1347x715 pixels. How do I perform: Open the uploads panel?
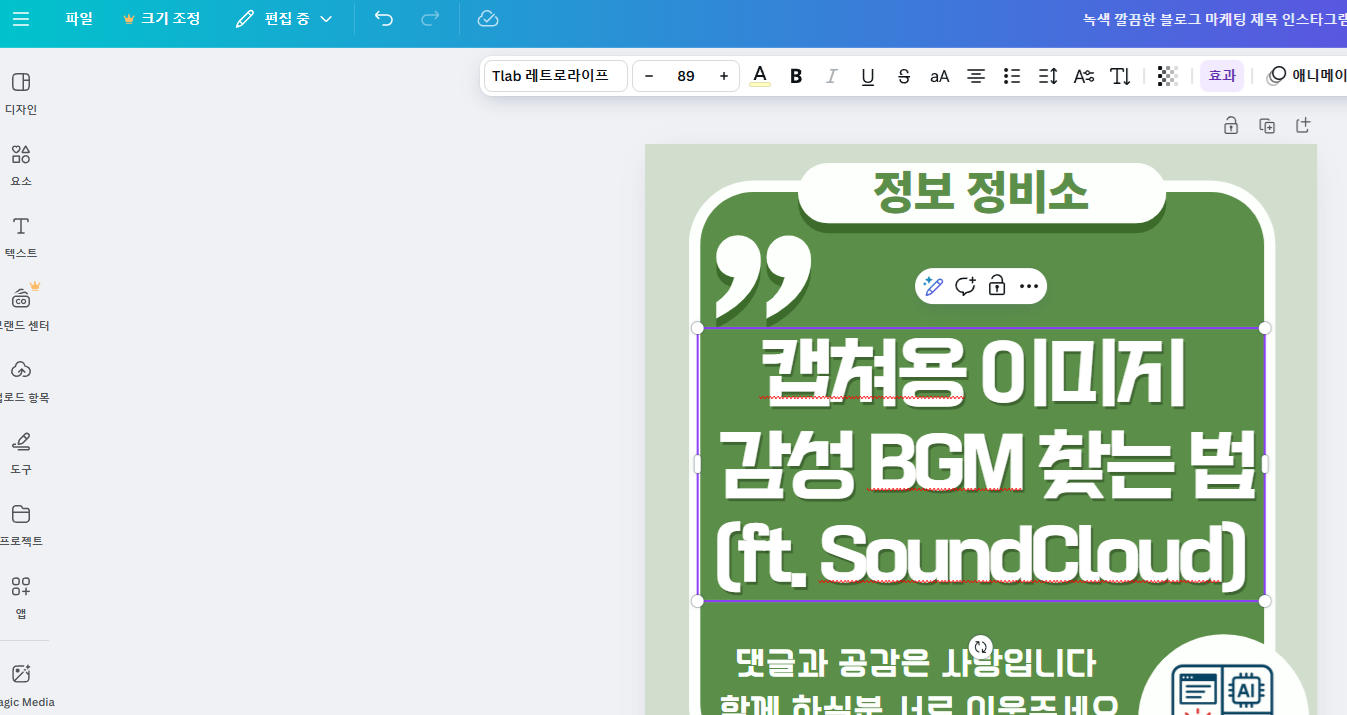pos(21,381)
